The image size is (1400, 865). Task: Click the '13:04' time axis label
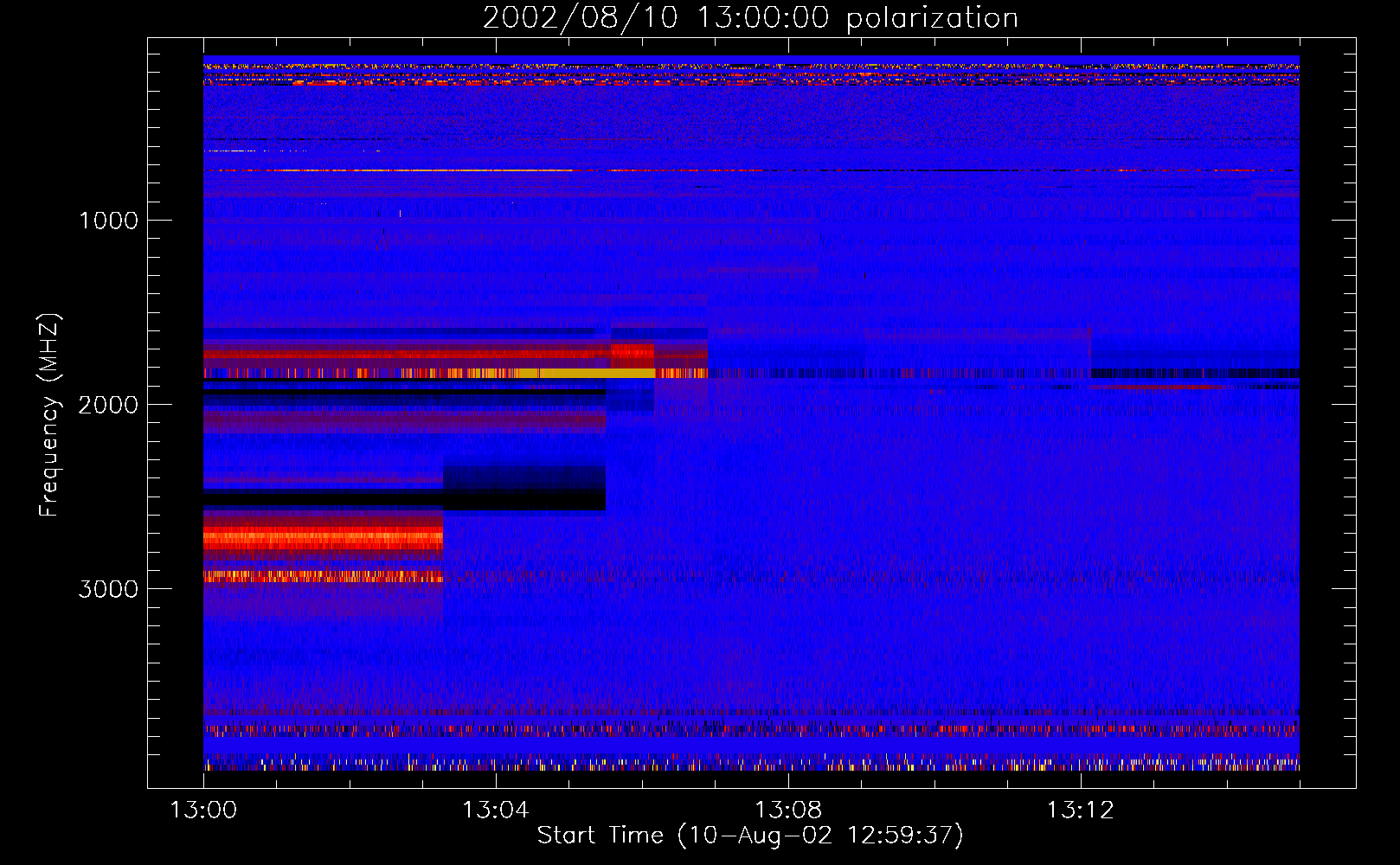tap(495, 811)
